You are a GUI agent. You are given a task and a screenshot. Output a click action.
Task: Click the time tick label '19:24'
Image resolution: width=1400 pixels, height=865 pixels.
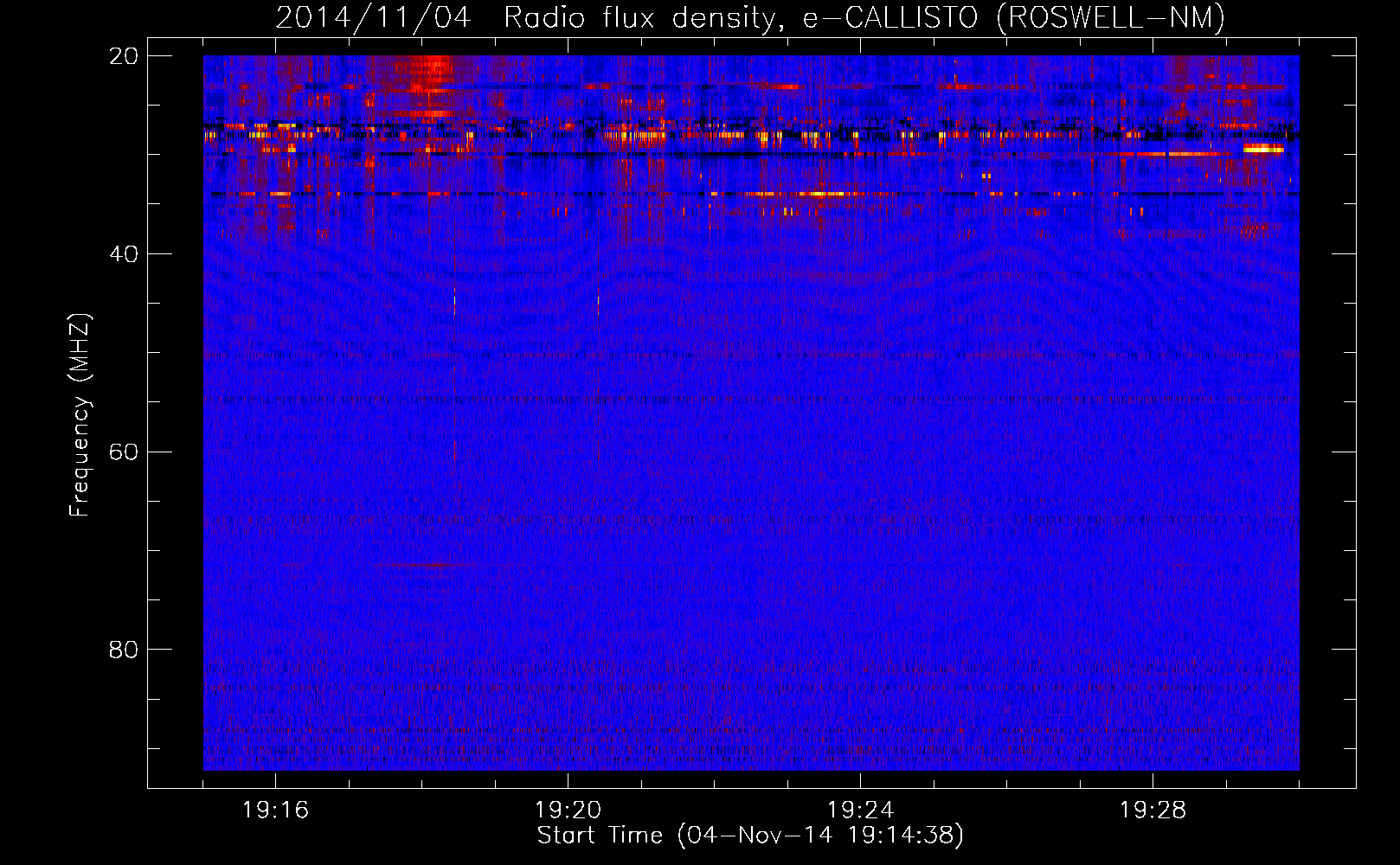point(860,811)
